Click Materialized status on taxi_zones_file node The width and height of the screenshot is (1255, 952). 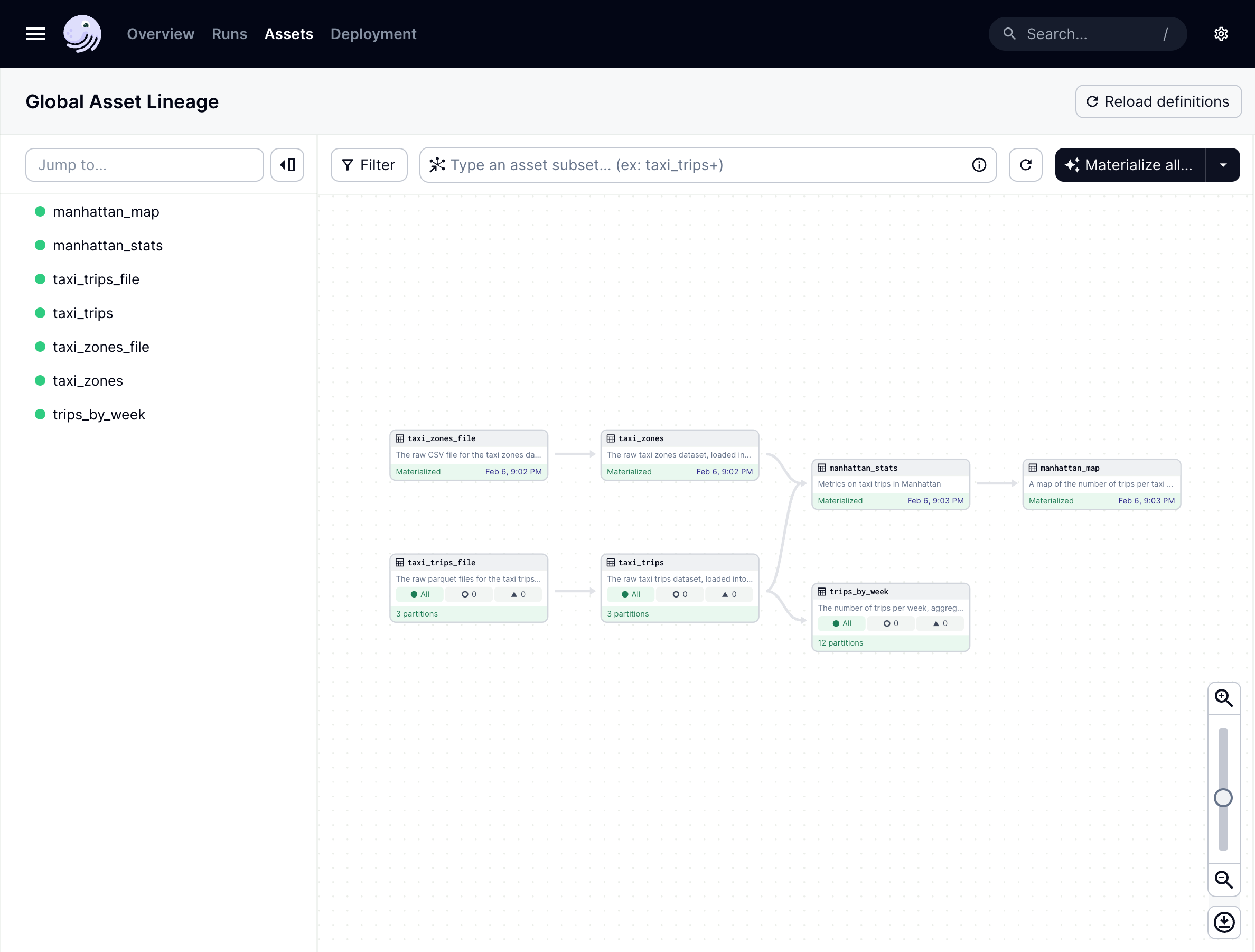tap(418, 472)
